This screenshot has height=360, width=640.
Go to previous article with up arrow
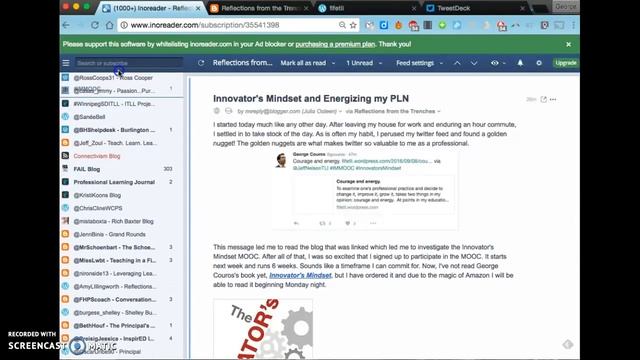pos(457,63)
